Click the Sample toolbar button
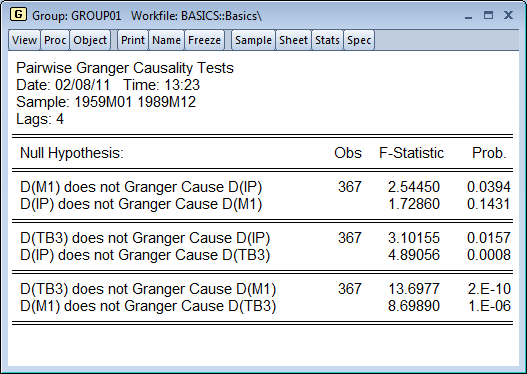527x374 pixels. [253, 40]
